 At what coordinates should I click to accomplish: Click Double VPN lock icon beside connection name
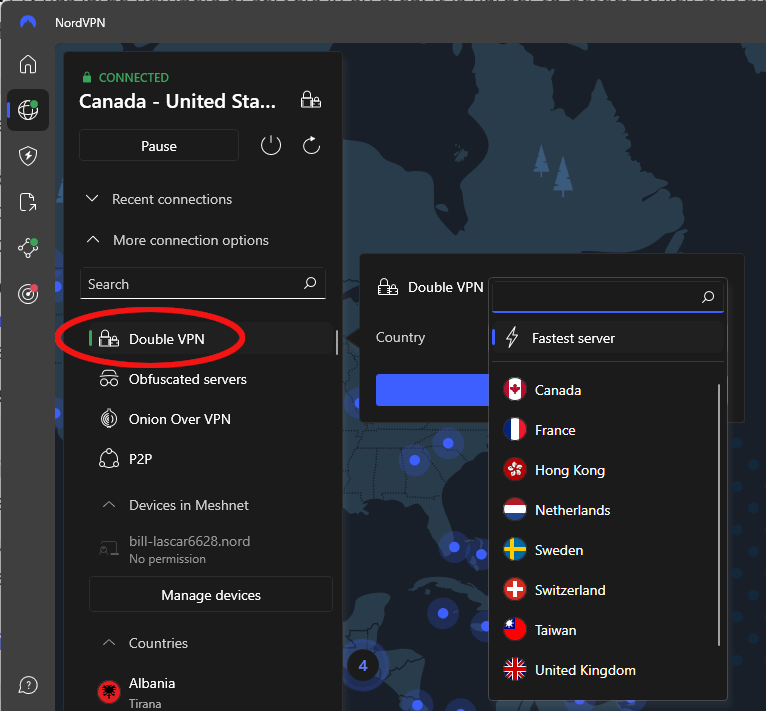(x=311, y=100)
